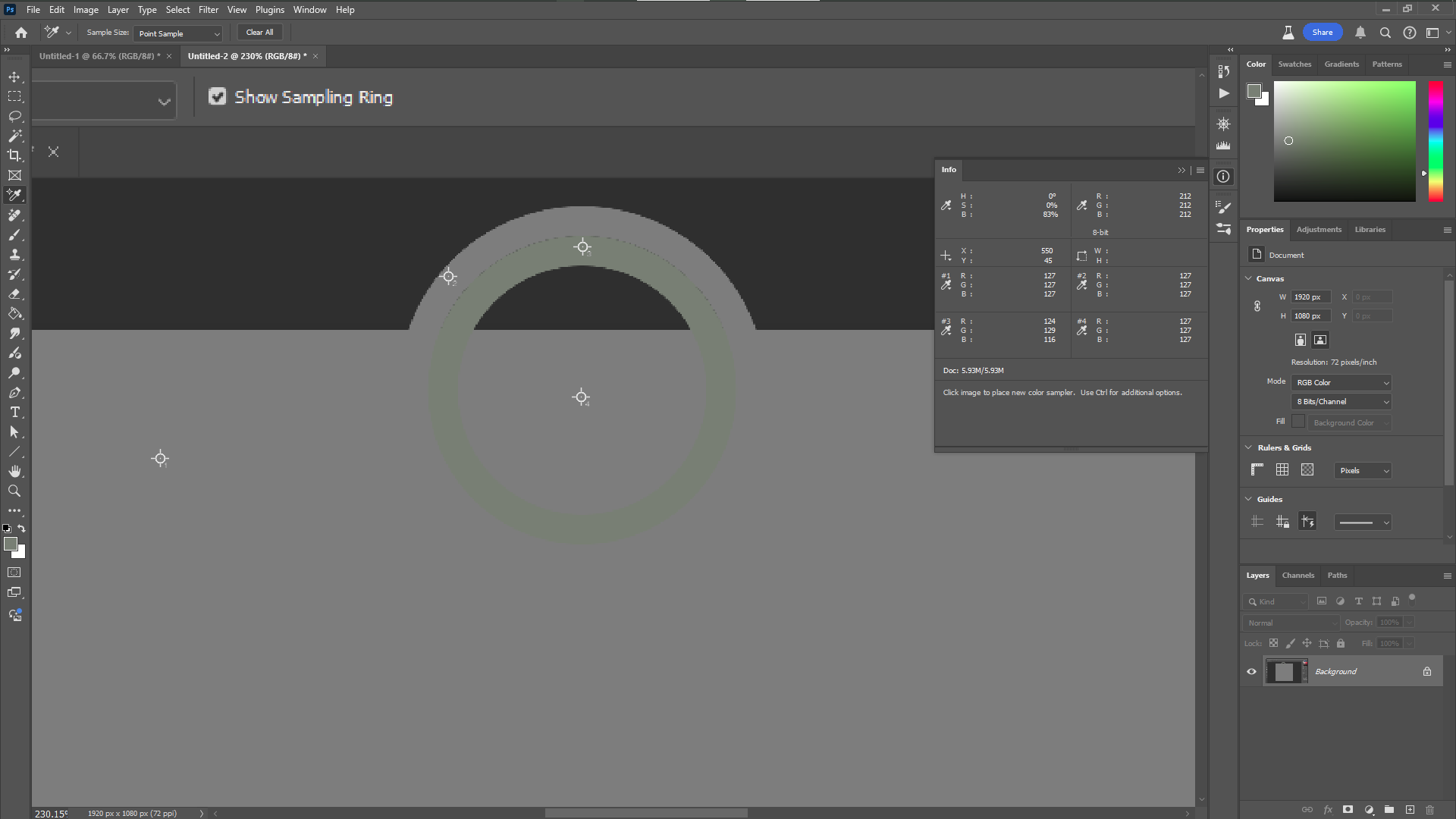
Task: Open the Pixels units dropdown under Rulers & Grids
Action: point(1361,470)
